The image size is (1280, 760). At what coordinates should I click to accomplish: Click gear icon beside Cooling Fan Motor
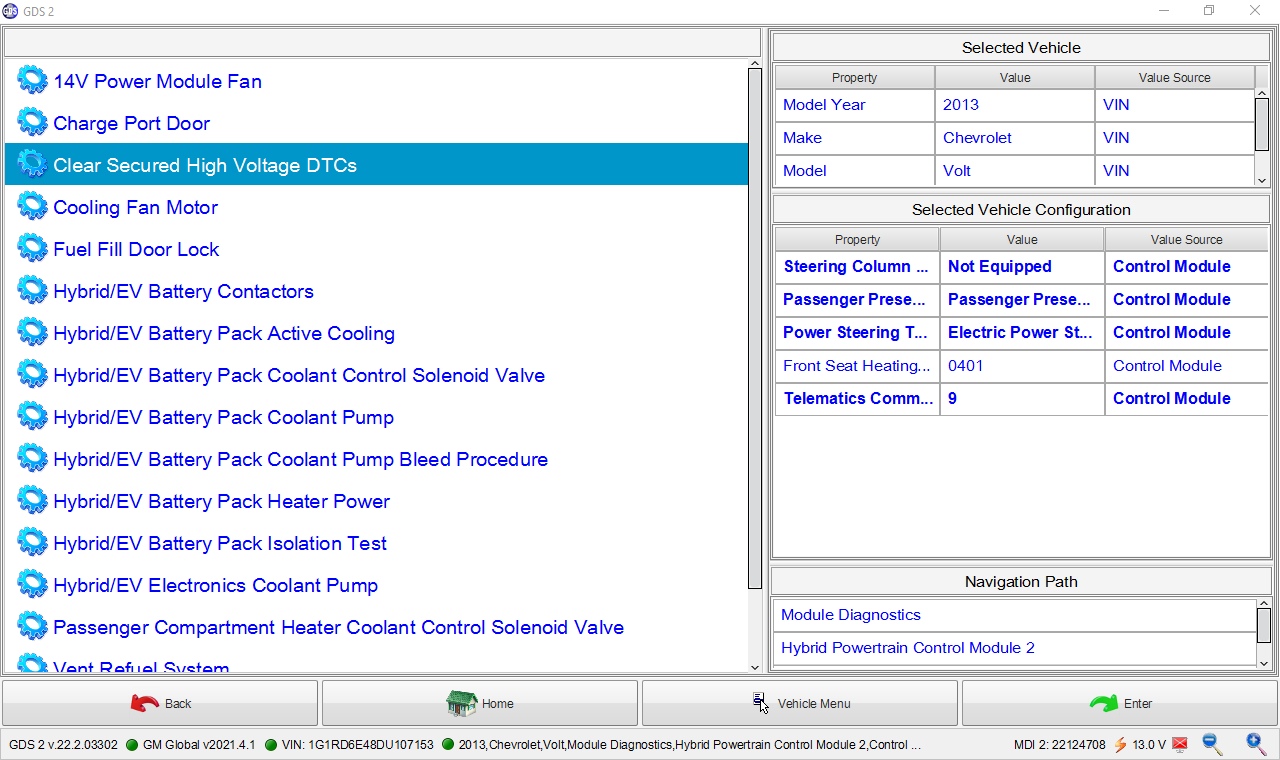[x=32, y=207]
